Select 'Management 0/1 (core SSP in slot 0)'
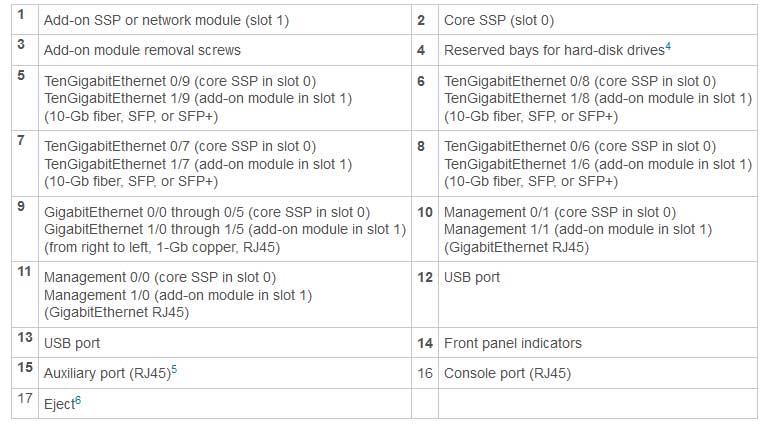Viewport: 763px width, 424px height. [x=560, y=212]
